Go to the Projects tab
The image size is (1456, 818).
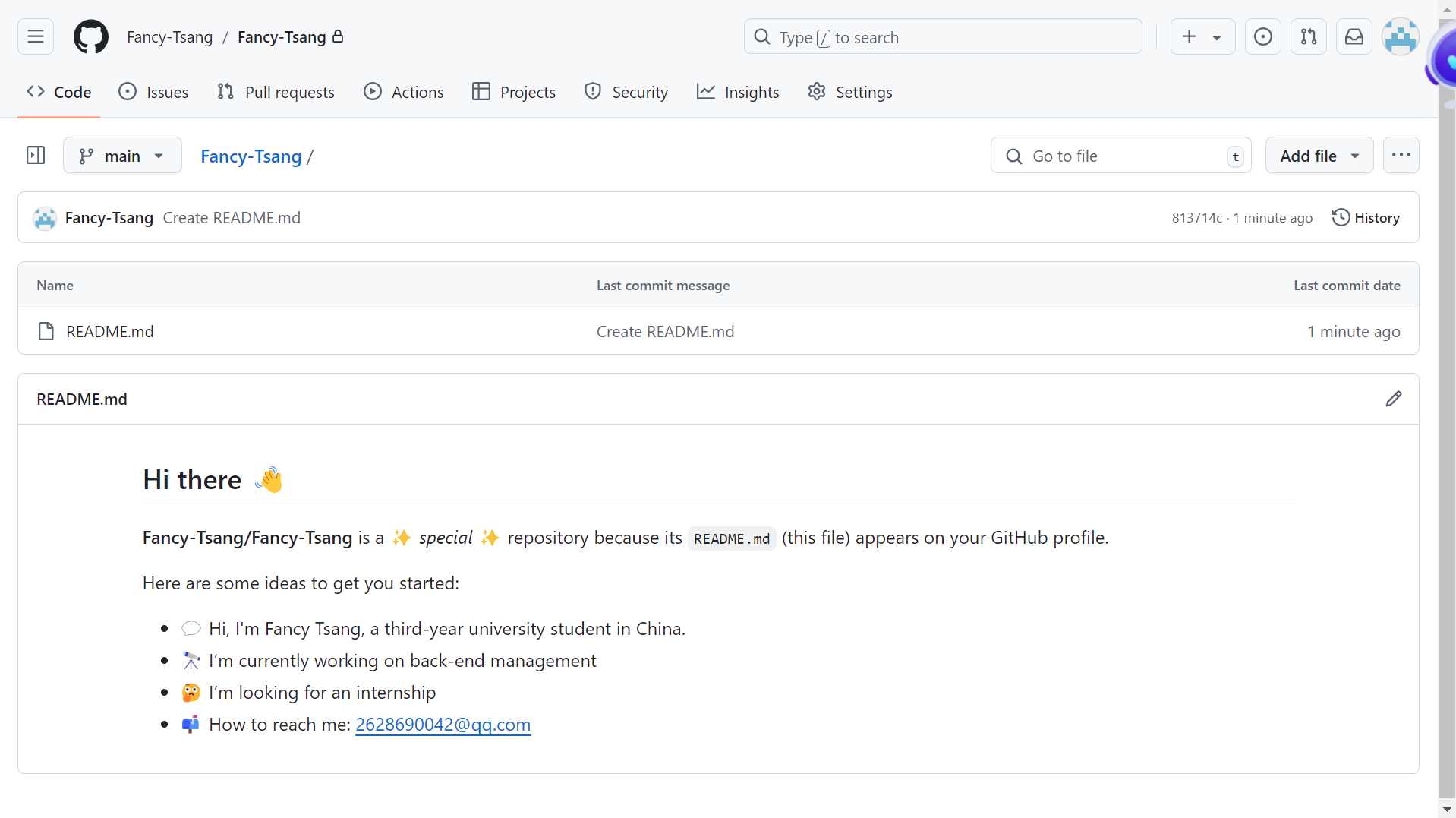click(x=514, y=92)
